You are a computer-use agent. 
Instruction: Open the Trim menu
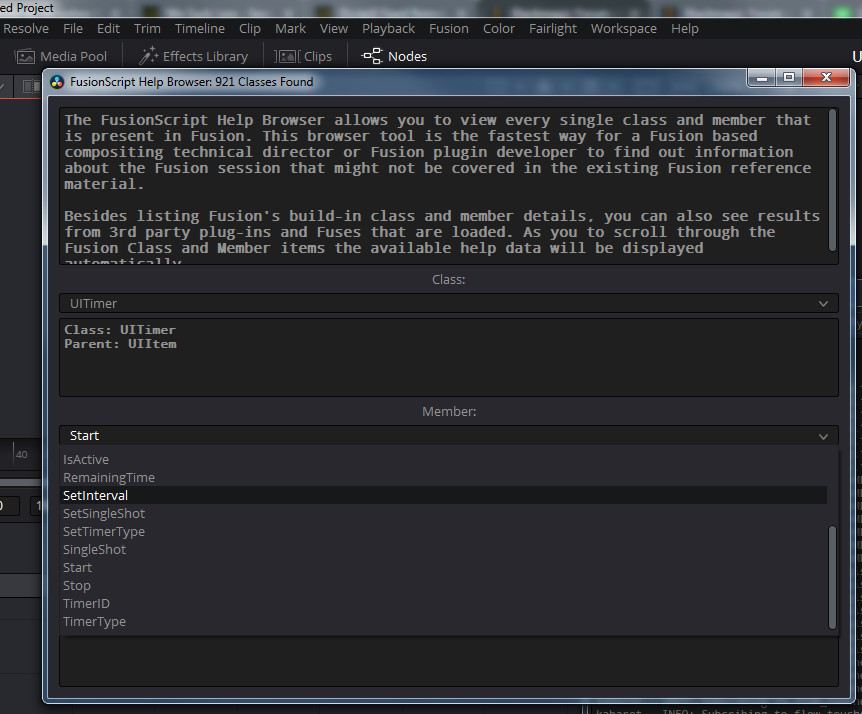tap(147, 29)
